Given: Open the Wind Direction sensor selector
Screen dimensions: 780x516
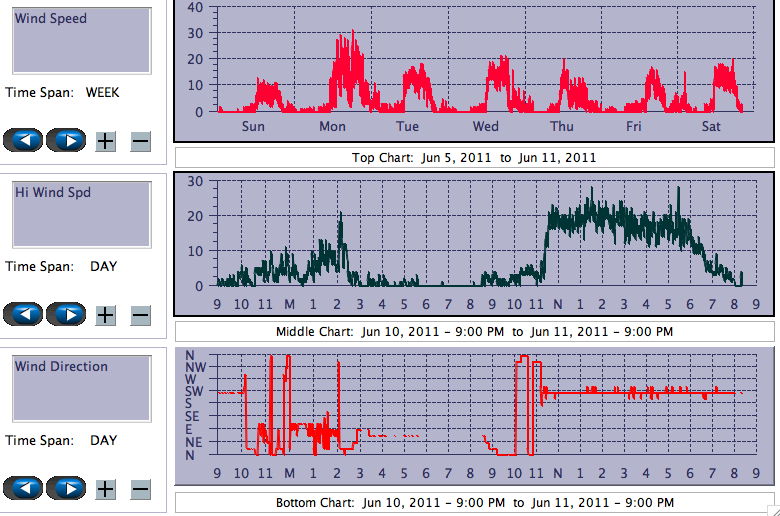Looking at the screenshot, I should pyautogui.click(x=80, y=388).
